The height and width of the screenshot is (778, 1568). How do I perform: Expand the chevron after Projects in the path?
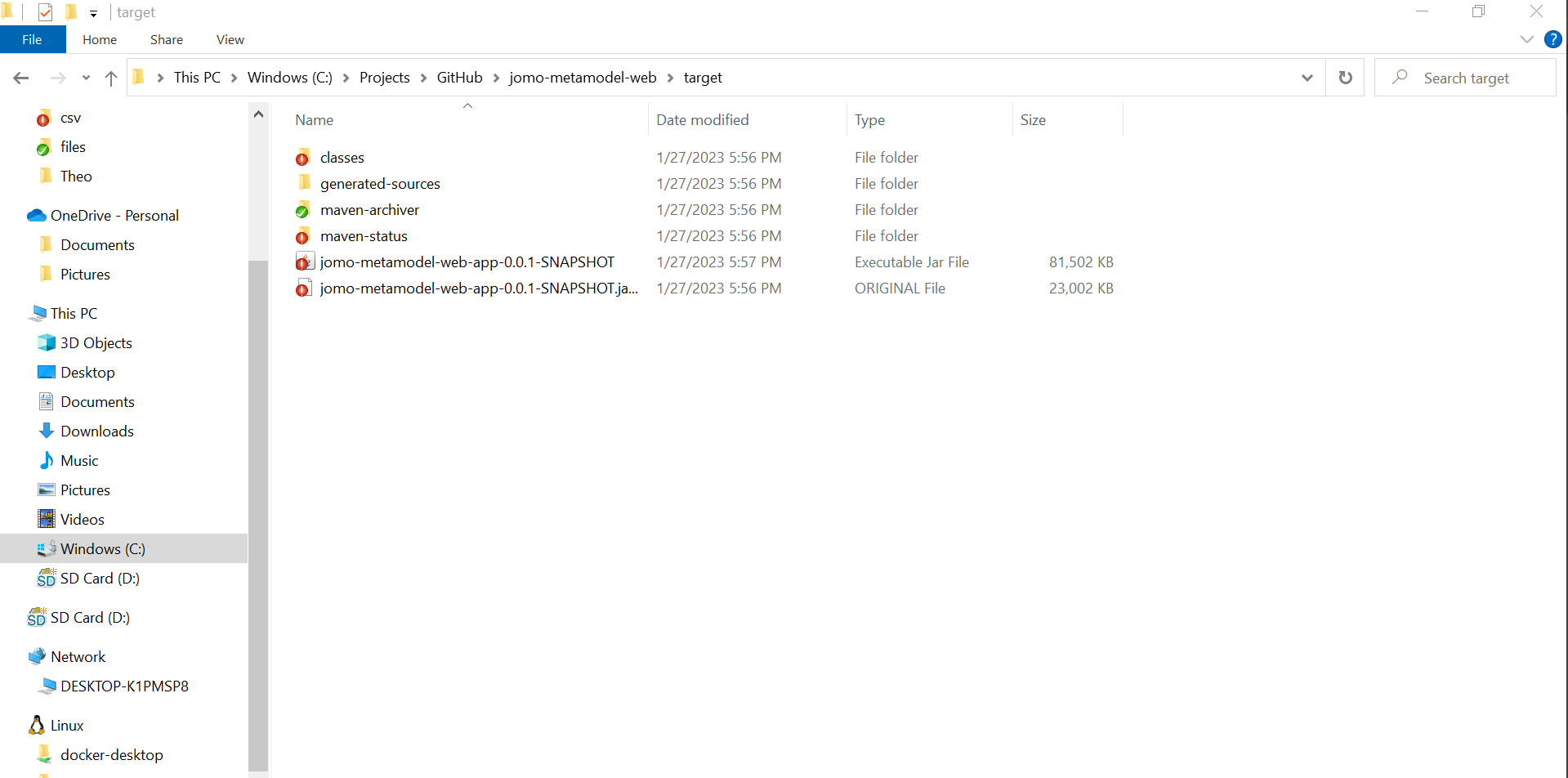[x=423, y=78]
